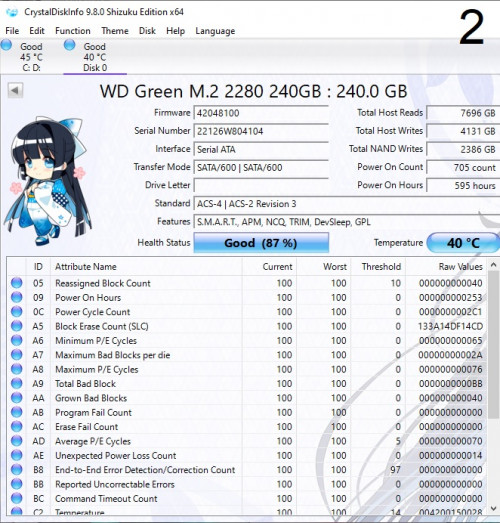Click status icon of Power On Hours attribute row
The height and width of the screenshot is (523, 500).
click(x=16, y=297)
